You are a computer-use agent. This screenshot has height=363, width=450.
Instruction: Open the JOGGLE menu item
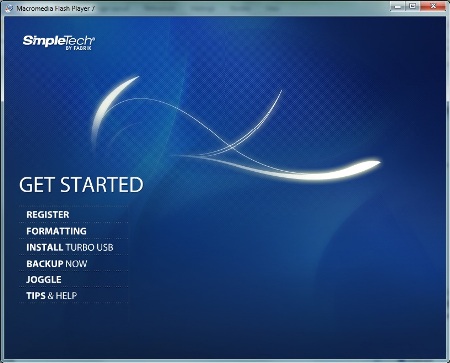(44, 279)
